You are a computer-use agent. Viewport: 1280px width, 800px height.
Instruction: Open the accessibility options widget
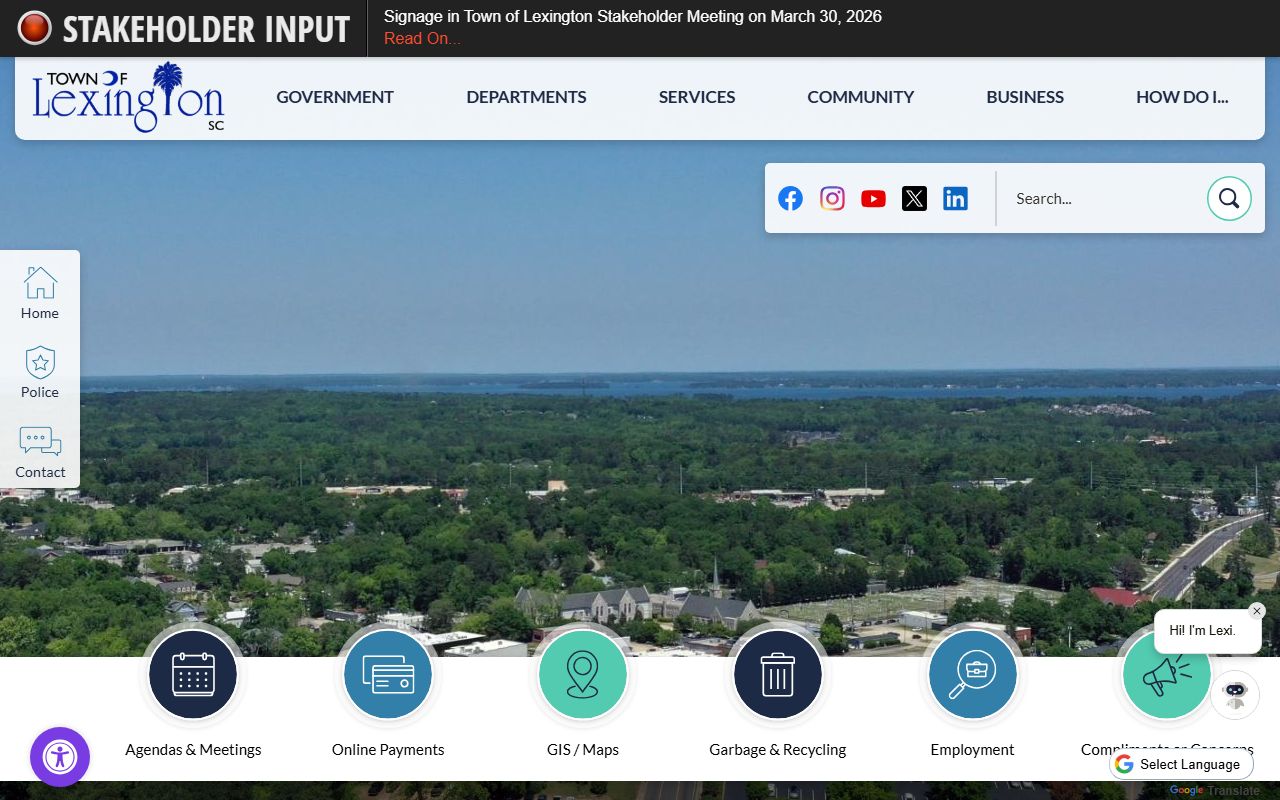[x=60, y=757]
